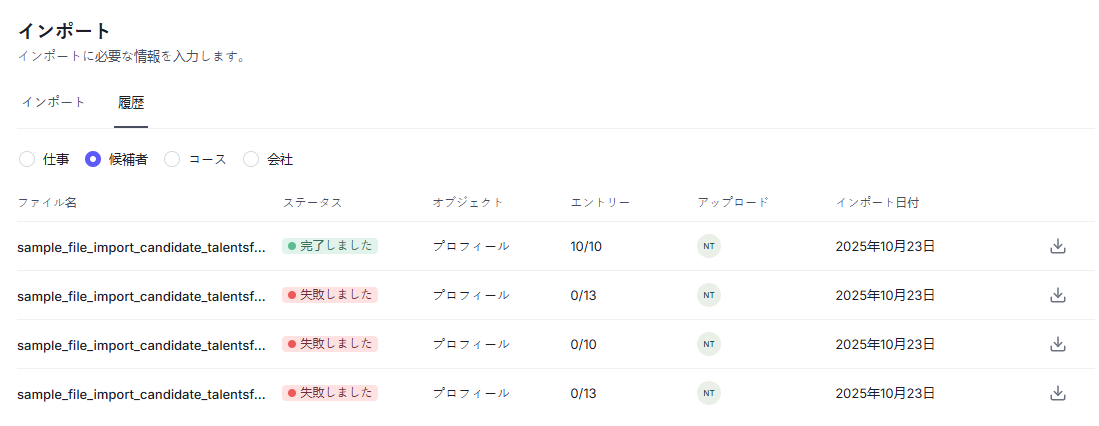Switch to the インポート tab
Screen dimensions: 1099x426
(54, 102)
